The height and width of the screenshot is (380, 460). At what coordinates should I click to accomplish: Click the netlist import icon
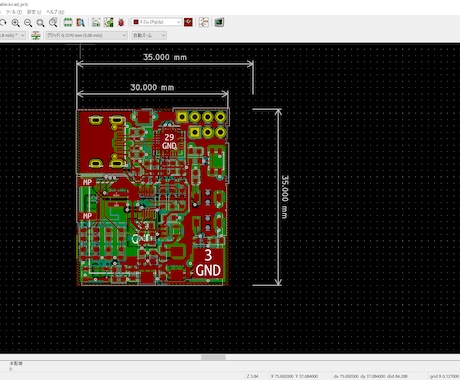[x=96, y=22]
